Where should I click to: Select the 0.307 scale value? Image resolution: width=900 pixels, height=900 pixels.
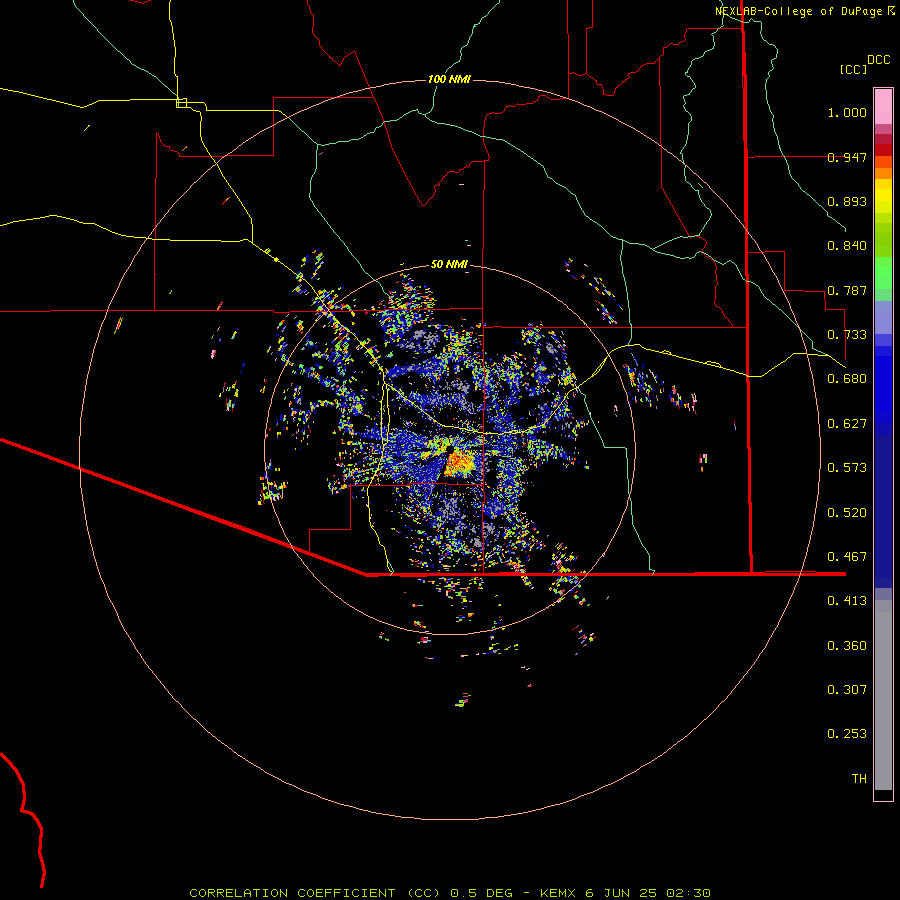pos(847,690)
